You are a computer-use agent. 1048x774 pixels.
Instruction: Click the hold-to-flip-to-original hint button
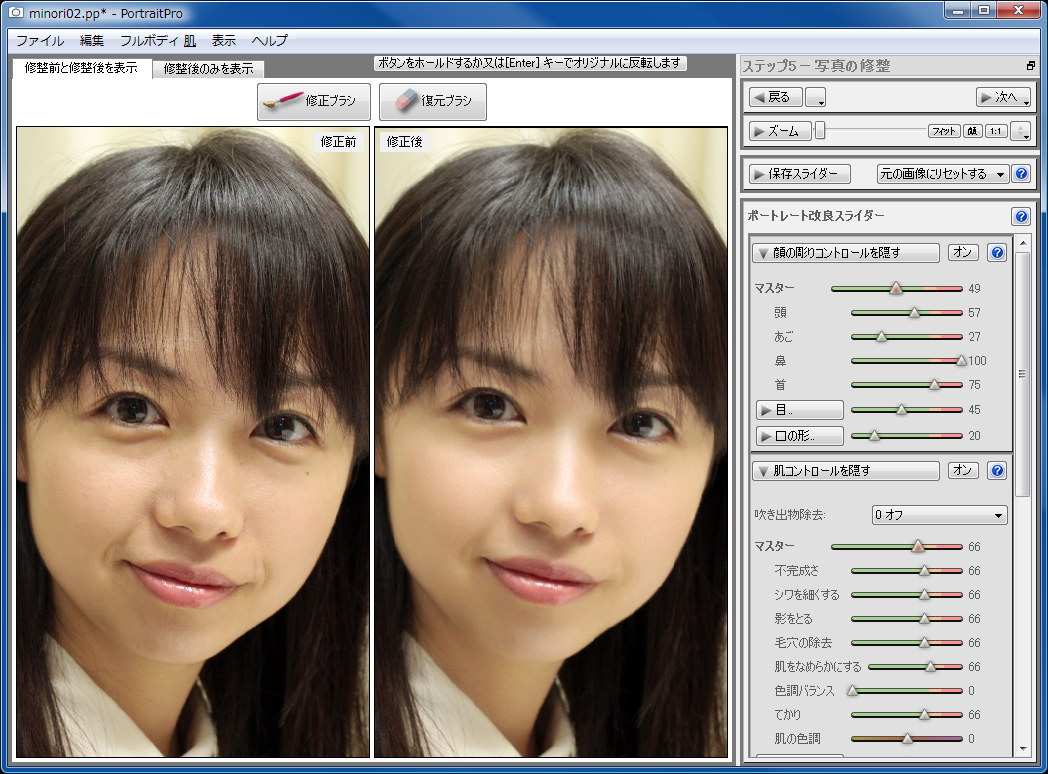coord(530,63)
